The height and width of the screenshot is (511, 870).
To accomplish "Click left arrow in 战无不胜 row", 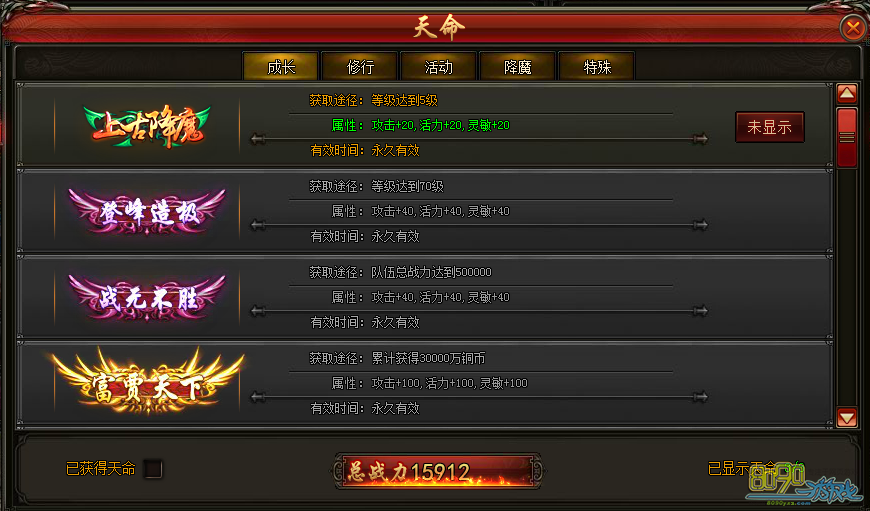I will point(258,311).
